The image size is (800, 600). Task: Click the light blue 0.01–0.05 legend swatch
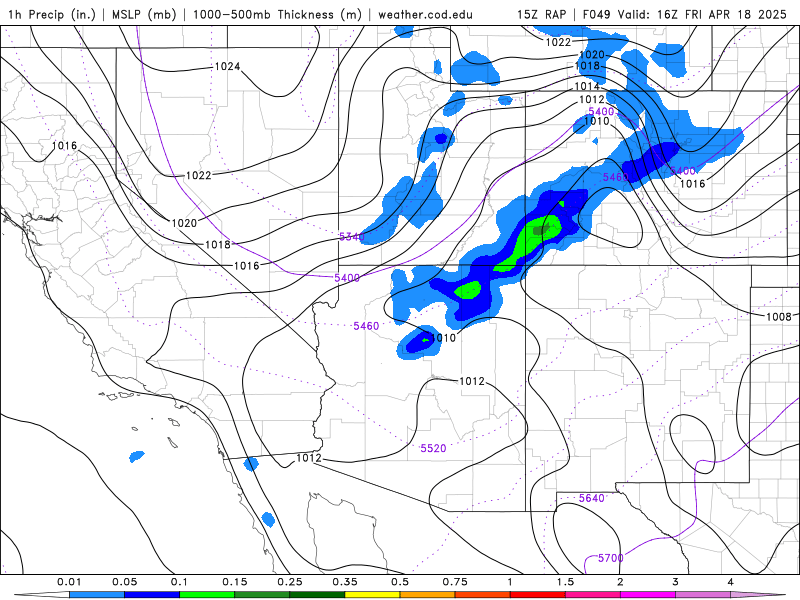[97, 595]
